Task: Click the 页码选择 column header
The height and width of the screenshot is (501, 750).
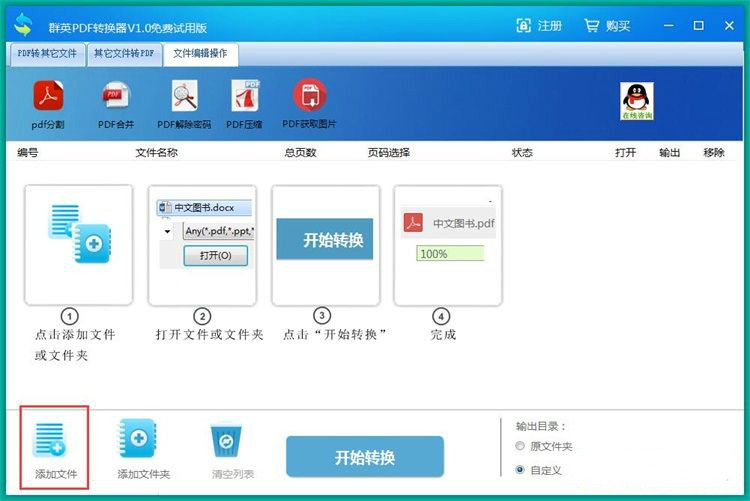Action: [x=389, y=153]
